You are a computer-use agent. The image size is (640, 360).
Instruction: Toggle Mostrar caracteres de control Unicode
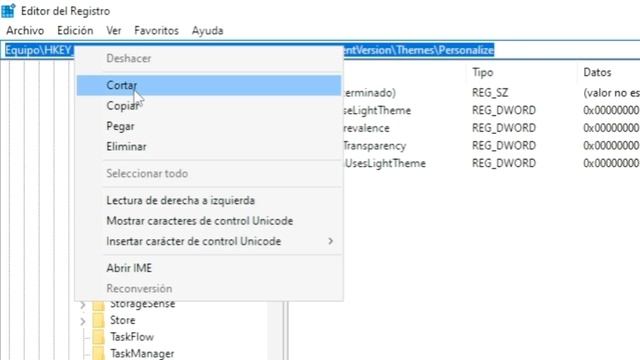click(209, 221)
